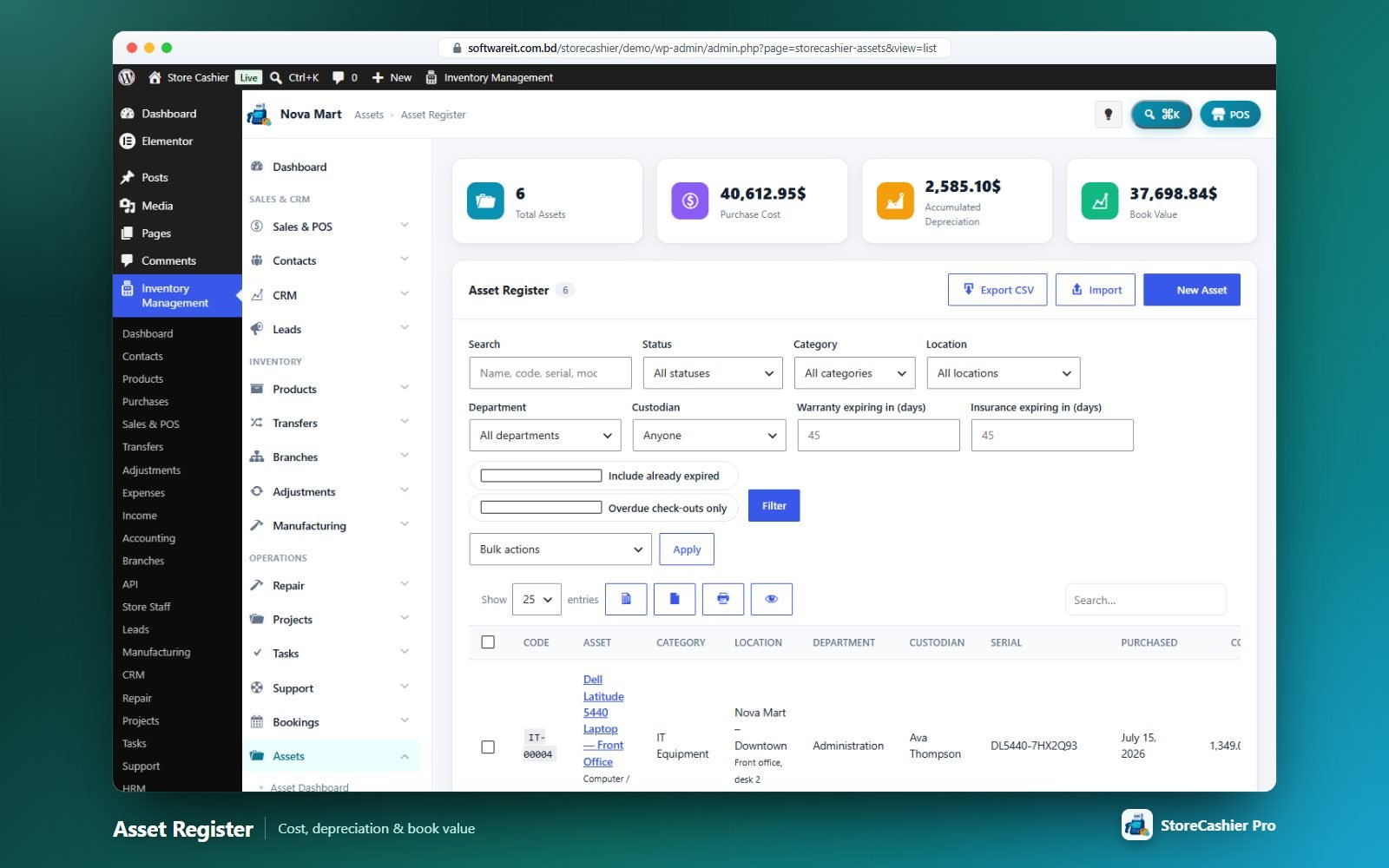1389x868 pixels.
Task: Click the Book Value chart icon
Action: 1100,201
